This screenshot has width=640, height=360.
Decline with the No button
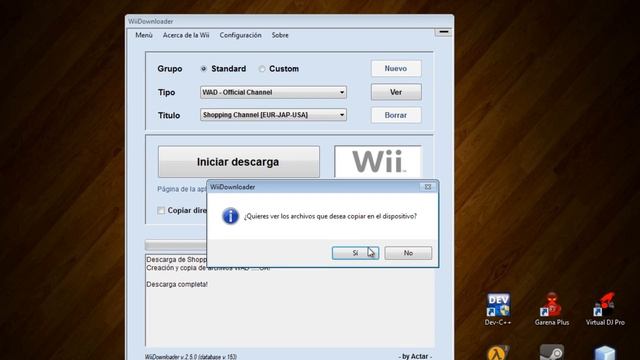pos(408,253)
